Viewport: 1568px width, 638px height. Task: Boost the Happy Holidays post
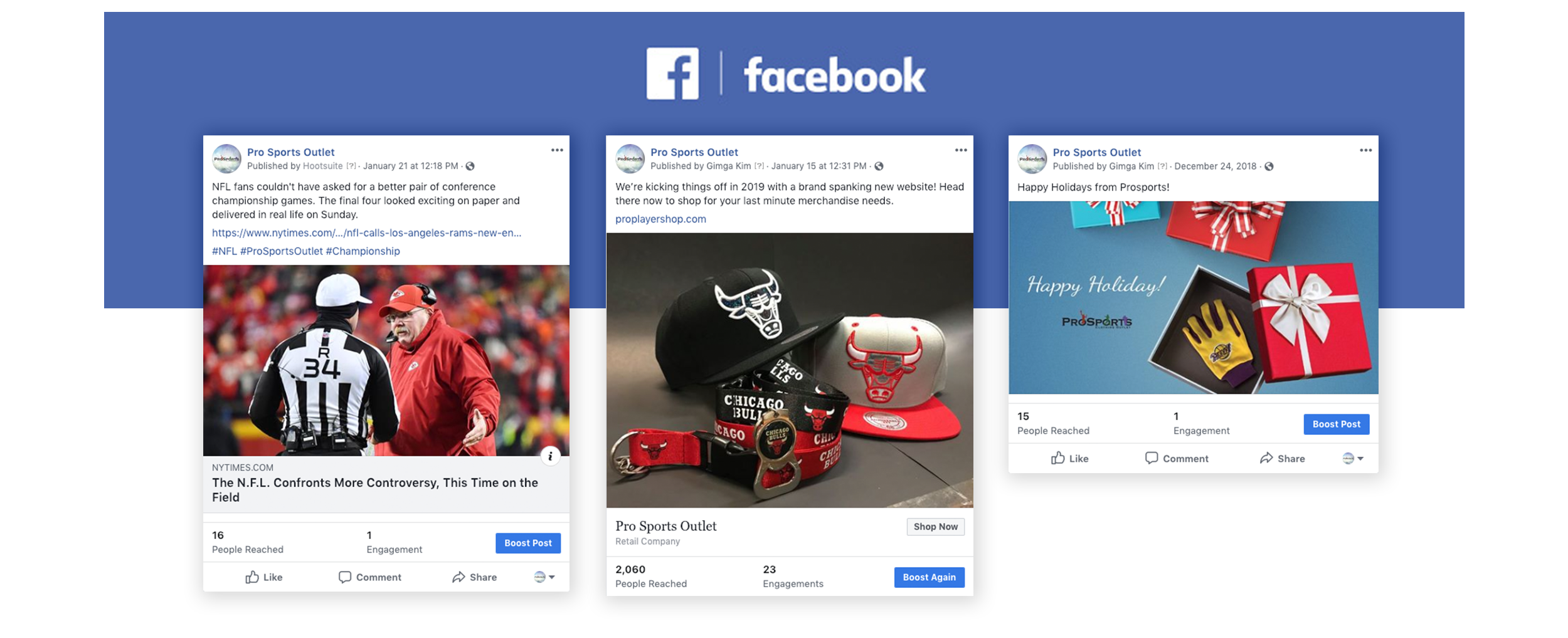[1336, 424]
